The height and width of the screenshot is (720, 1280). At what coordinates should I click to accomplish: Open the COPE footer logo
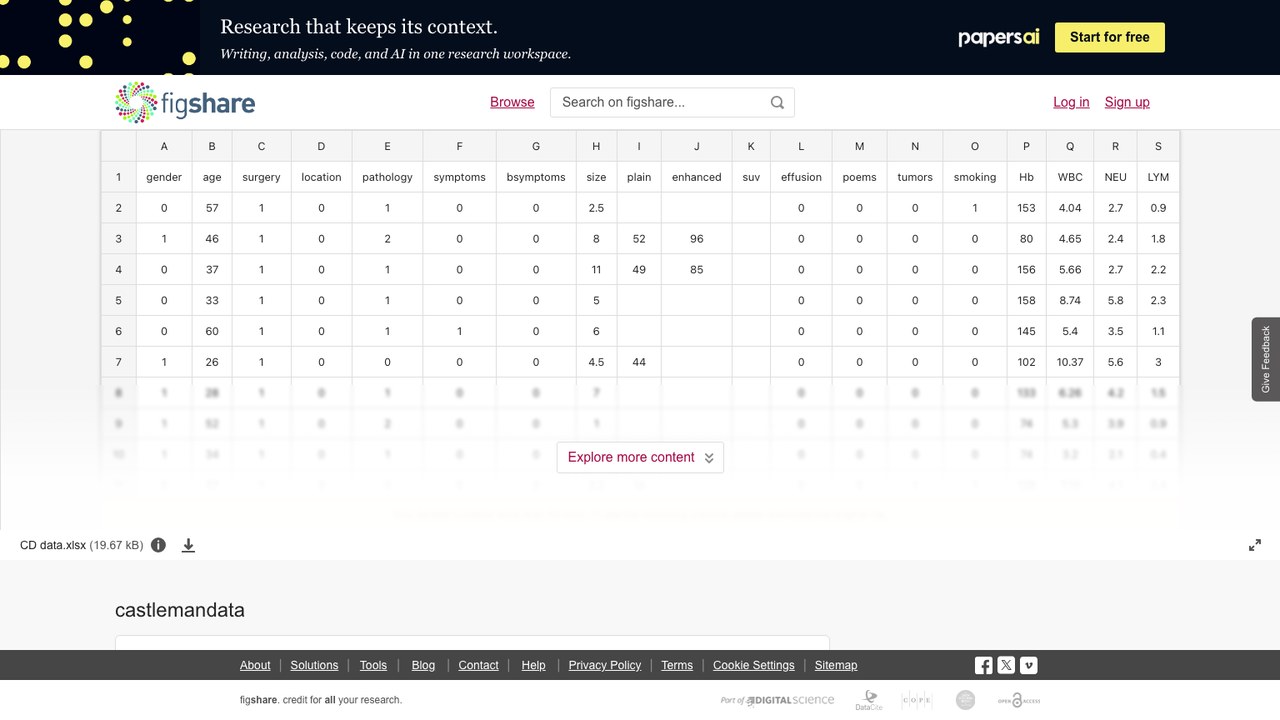917,700
